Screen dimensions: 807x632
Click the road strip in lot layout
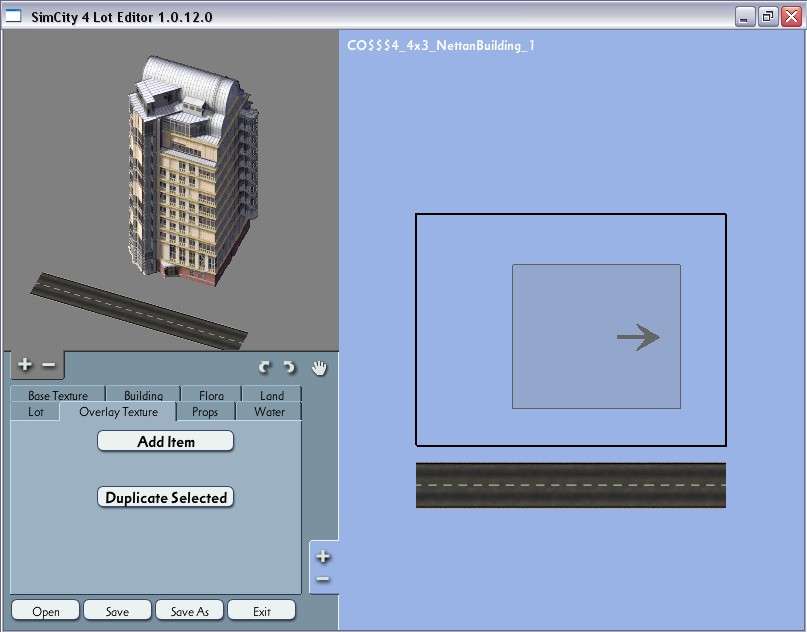571,485
